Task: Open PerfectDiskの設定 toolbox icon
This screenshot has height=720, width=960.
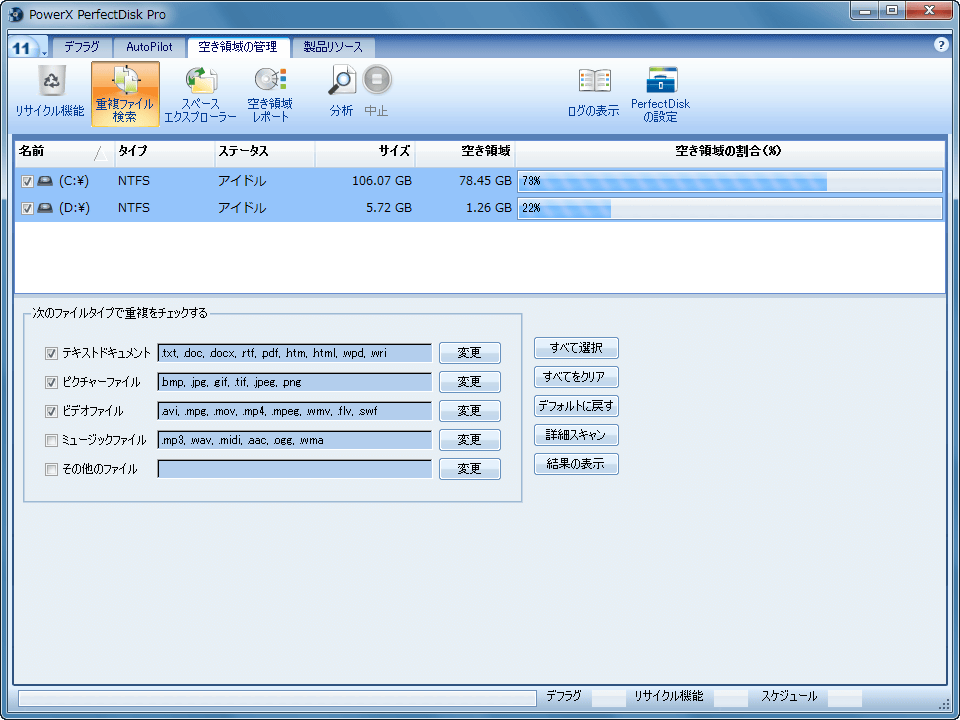Action: (662, 80)
